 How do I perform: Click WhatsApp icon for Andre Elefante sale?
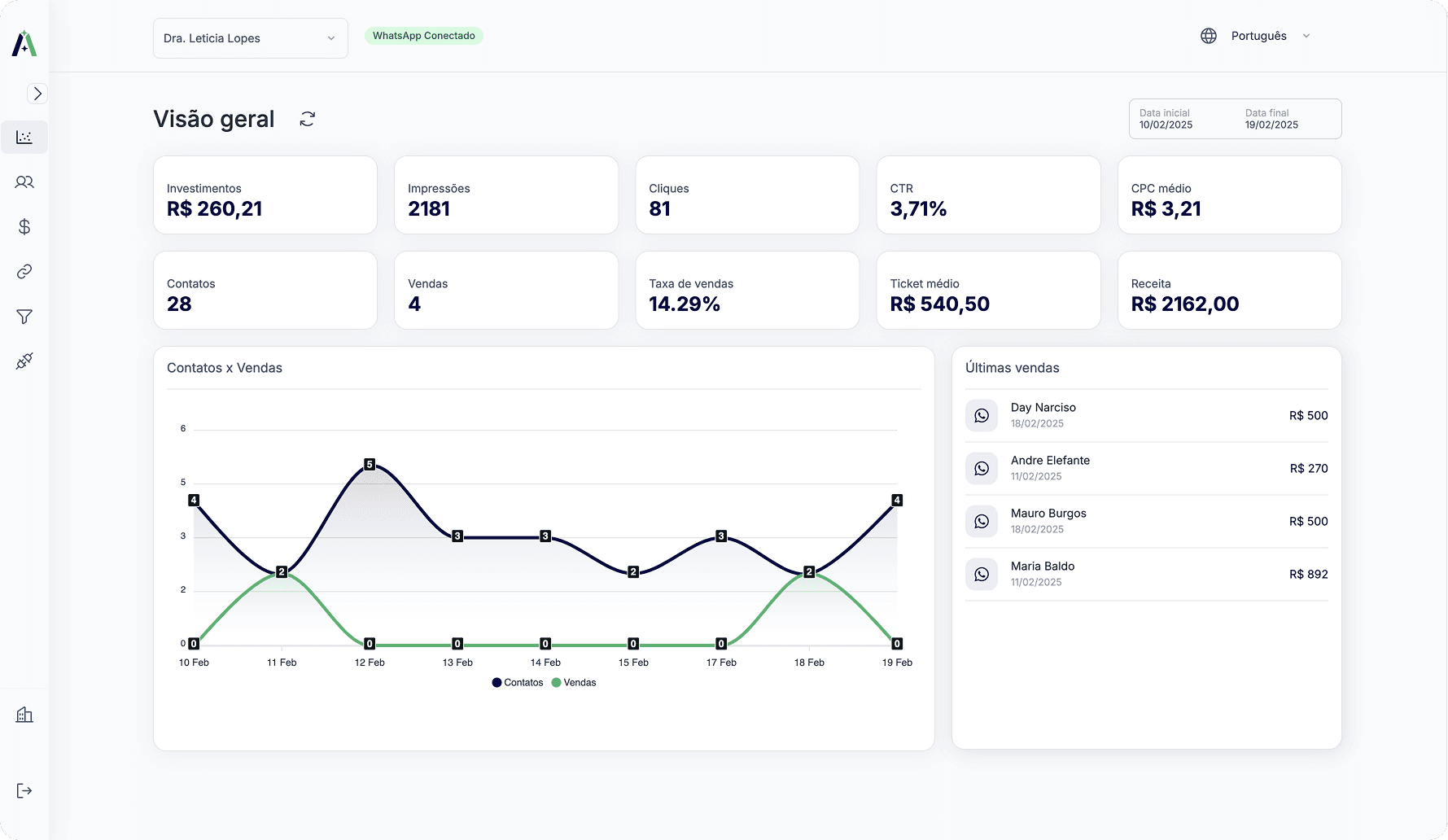coord(982,469)
